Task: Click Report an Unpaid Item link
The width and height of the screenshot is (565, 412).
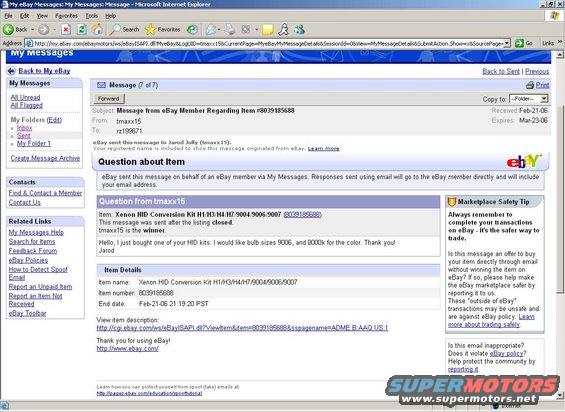Action: 40,287
